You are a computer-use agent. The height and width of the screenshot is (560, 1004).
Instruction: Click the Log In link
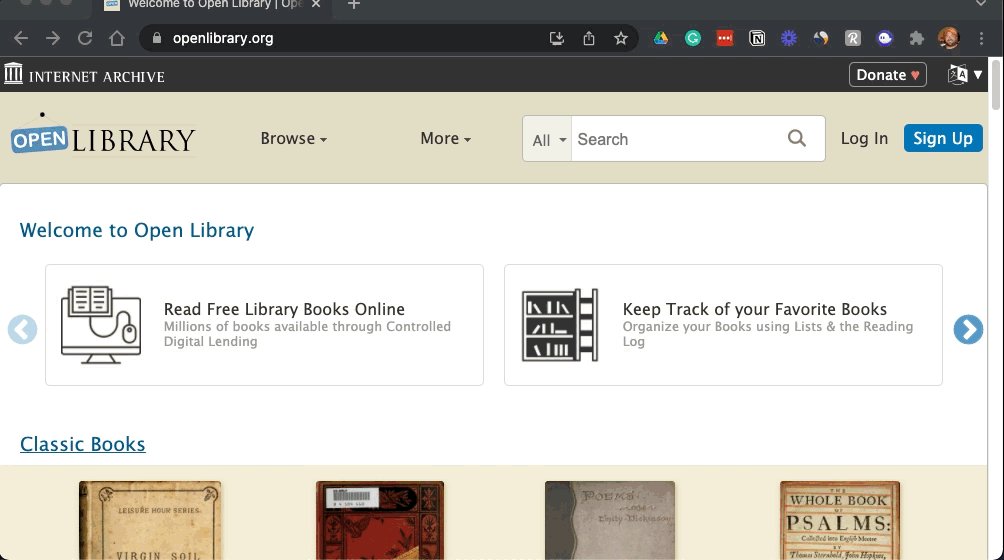pyautogui.click(x=864, y=138)
